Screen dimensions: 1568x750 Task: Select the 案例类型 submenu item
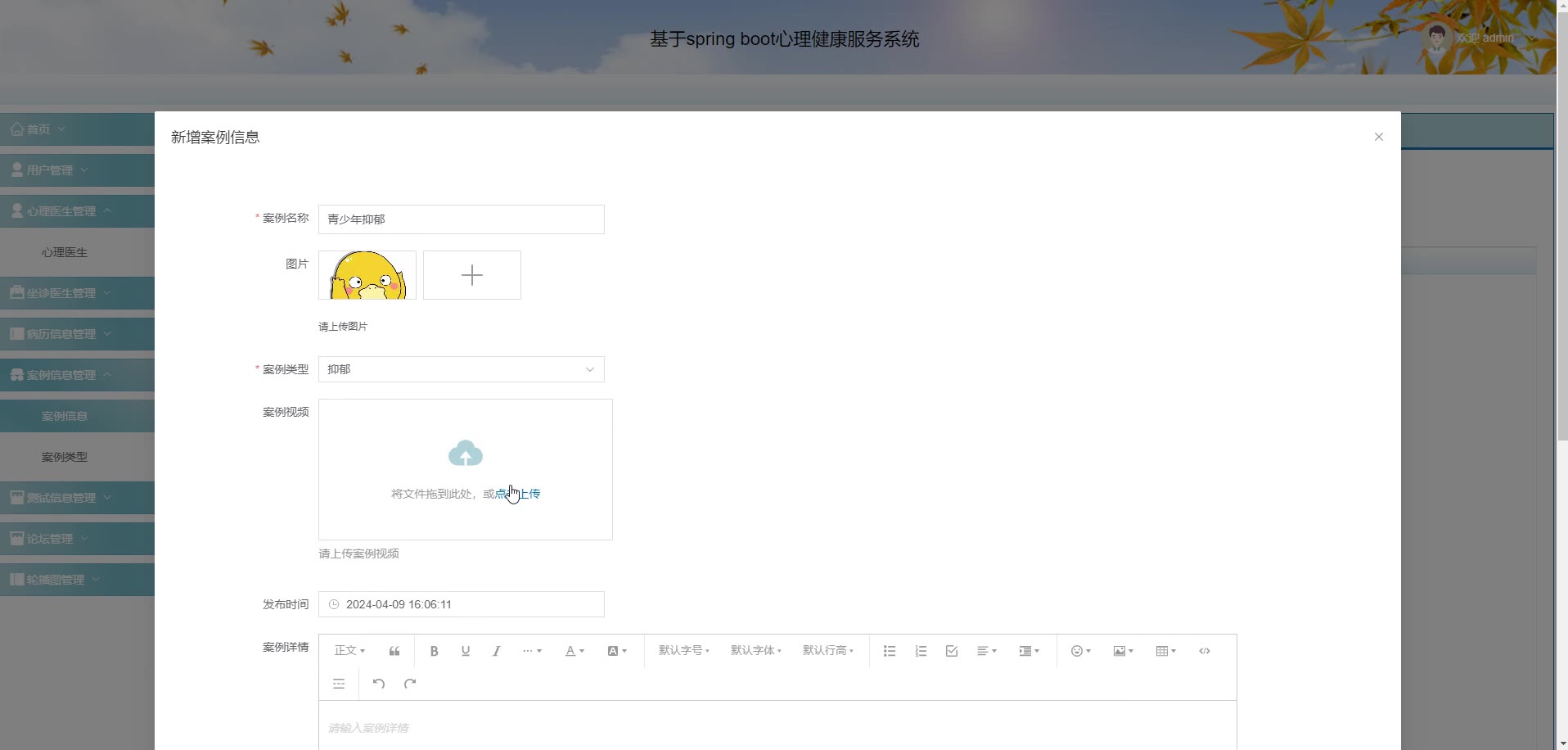[x=77, y=457]
